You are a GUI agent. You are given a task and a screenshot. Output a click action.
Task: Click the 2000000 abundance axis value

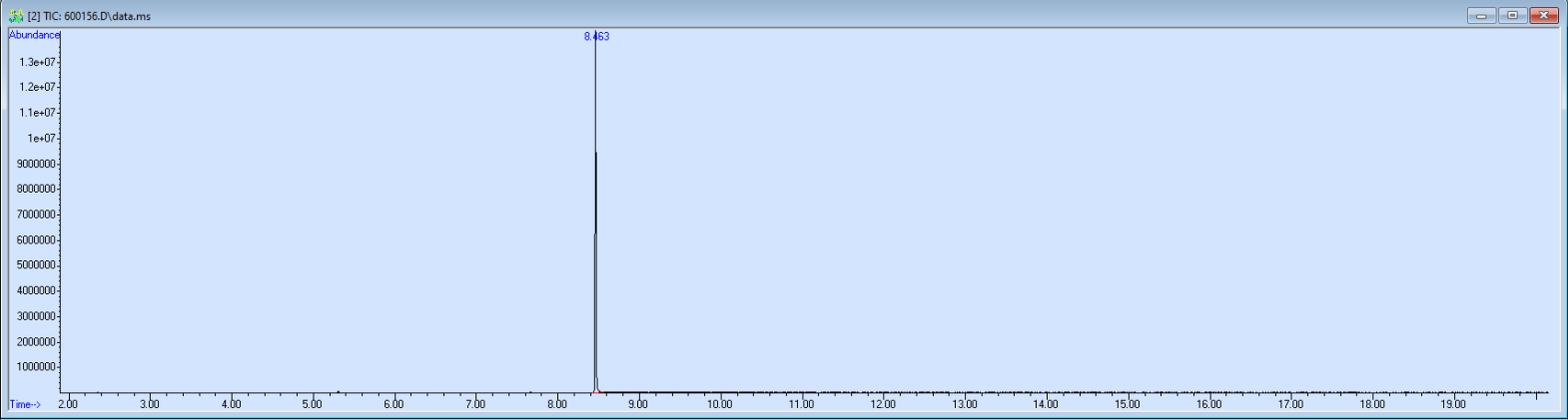pyautogui.click(x=37, y=342)
